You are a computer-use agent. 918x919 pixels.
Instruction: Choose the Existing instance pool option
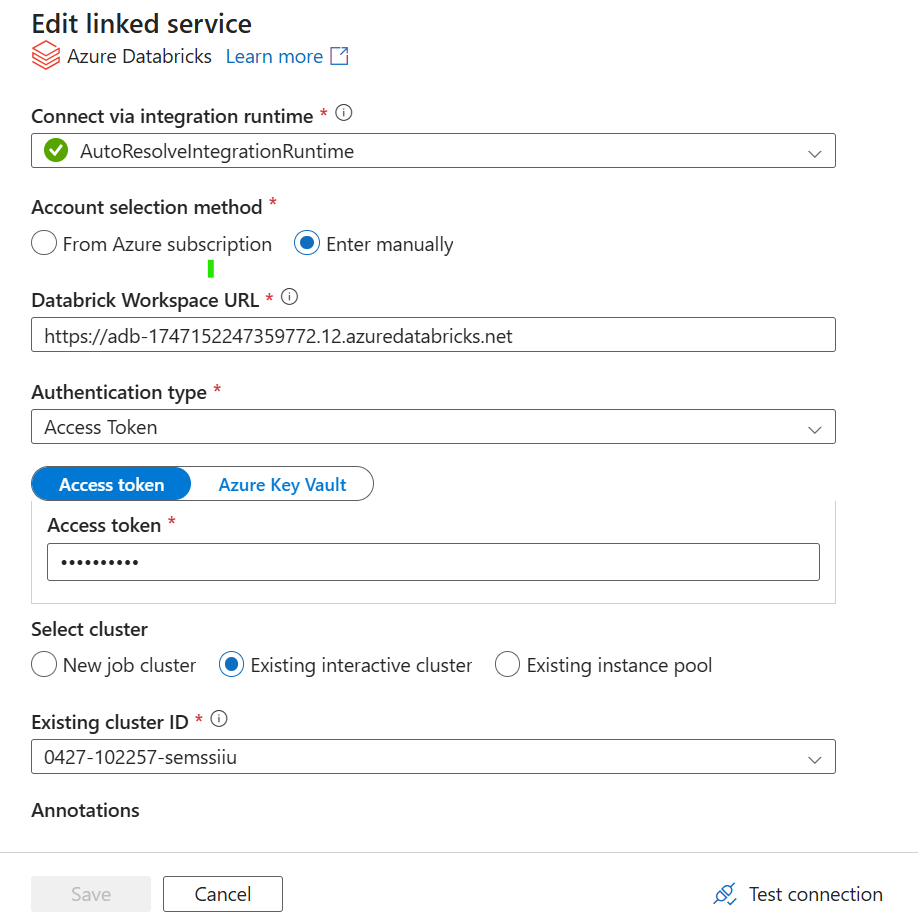(x=508, y=665)
